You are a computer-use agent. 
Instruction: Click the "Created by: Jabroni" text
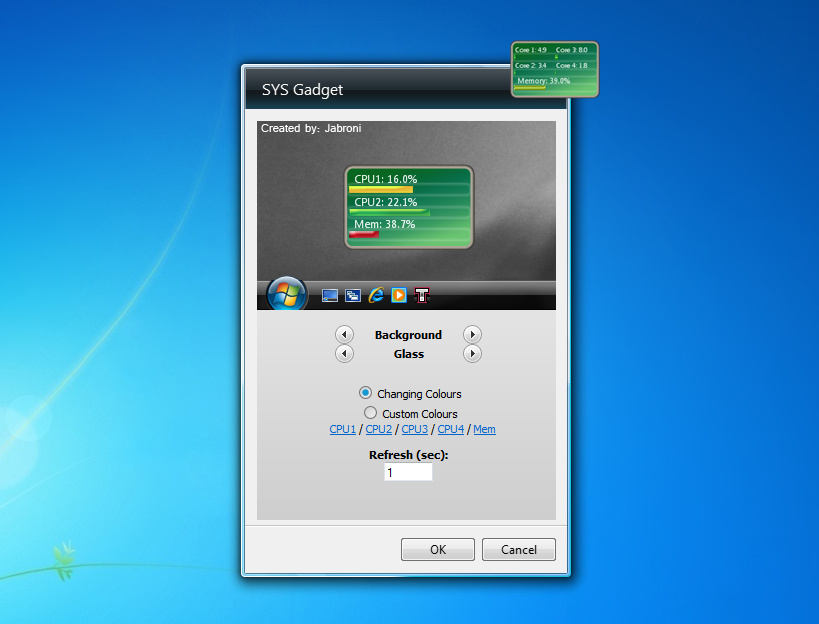311,128
